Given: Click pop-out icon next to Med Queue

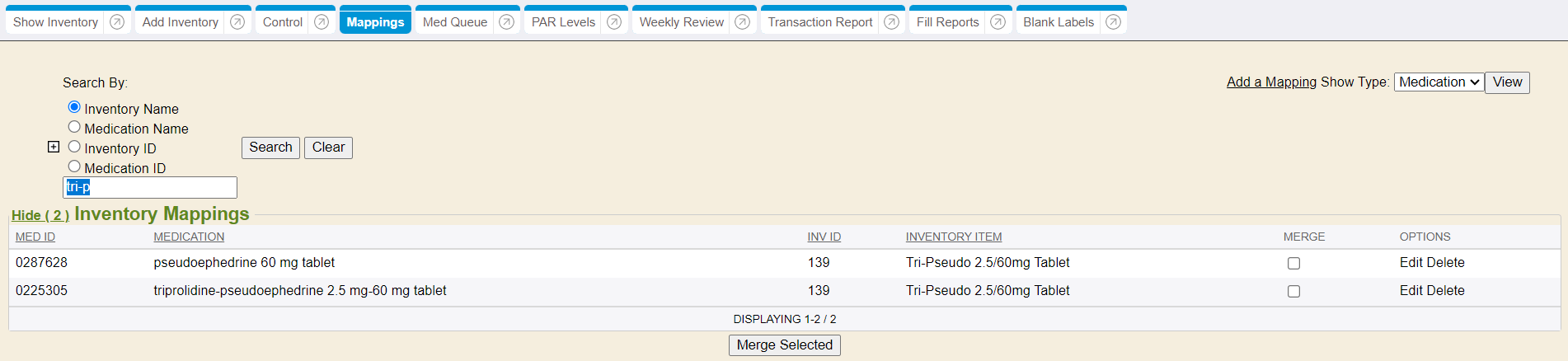Looking at the screenshot, I should tap(506, 22).
